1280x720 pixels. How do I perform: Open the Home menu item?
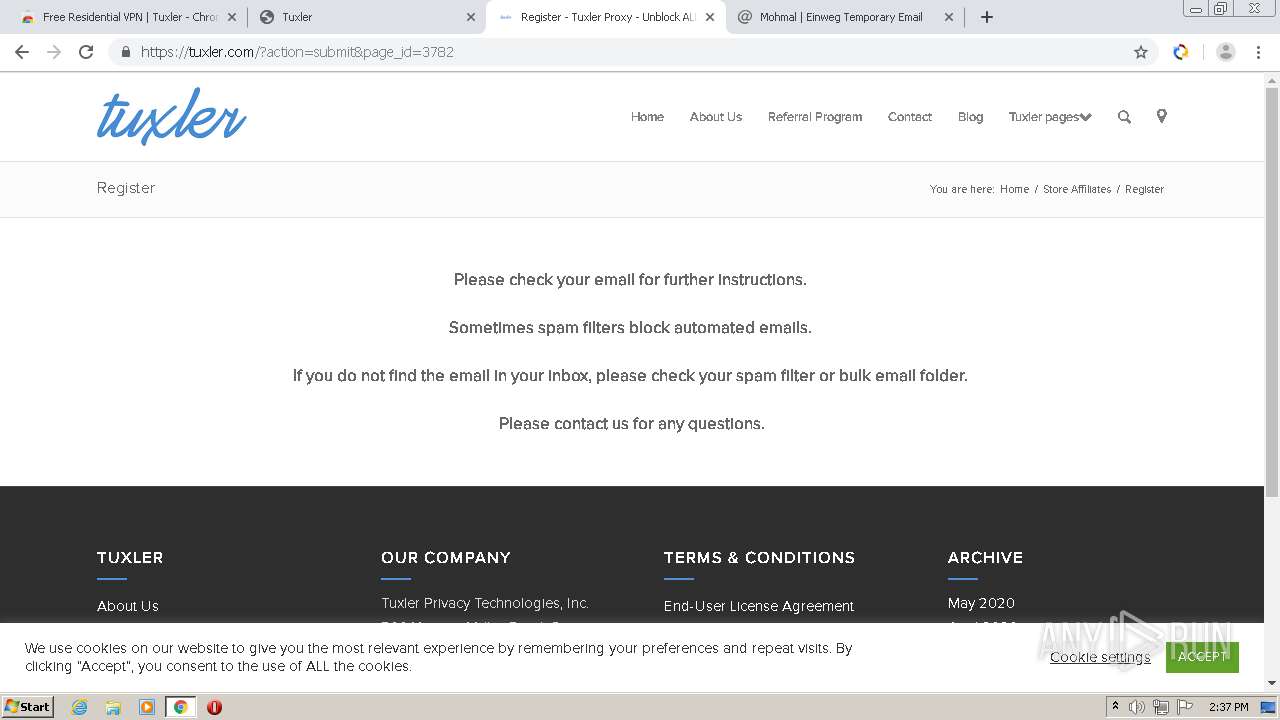(x=647, y=117)
